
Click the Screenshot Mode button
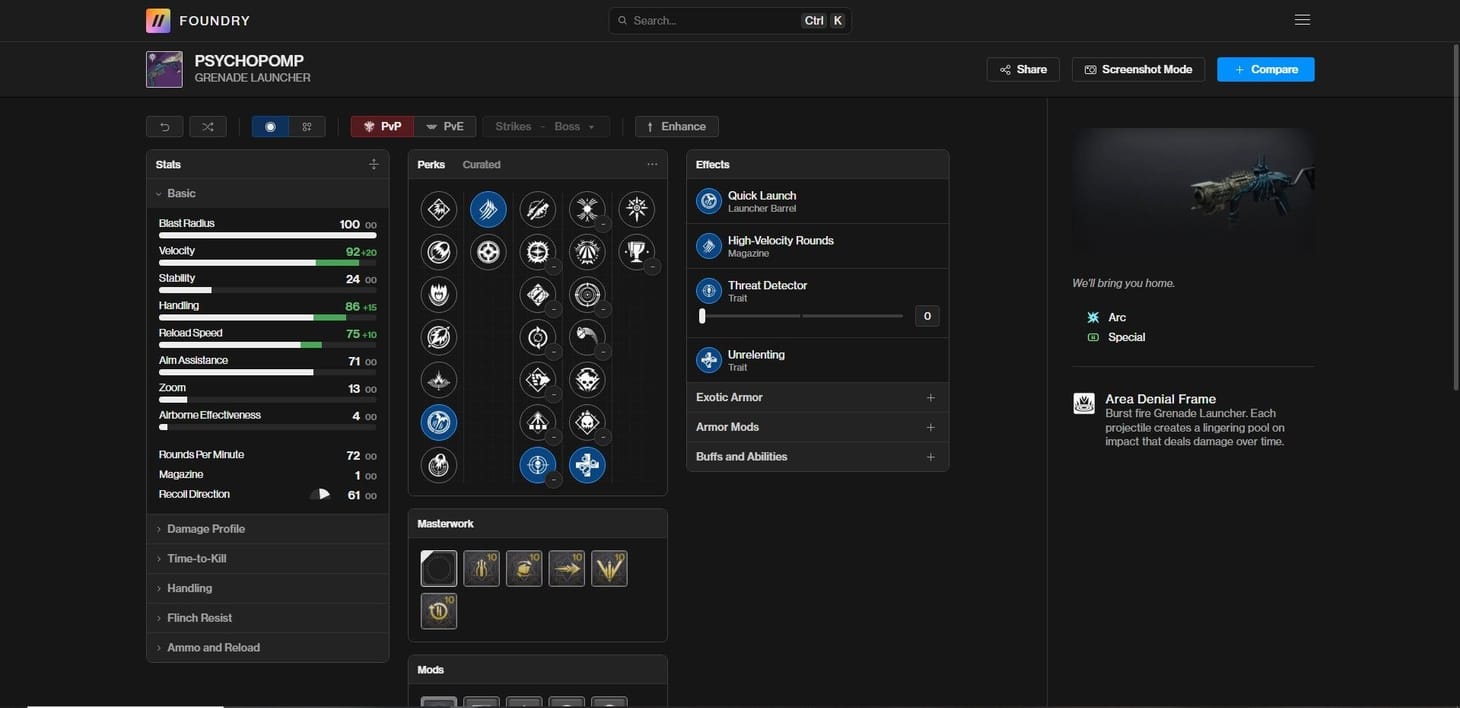[1138, 69]
